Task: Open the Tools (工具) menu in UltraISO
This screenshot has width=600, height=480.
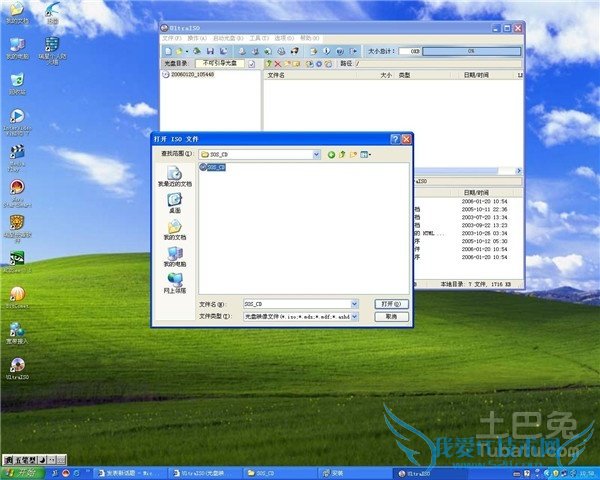Action: click(x=259, y=38)
